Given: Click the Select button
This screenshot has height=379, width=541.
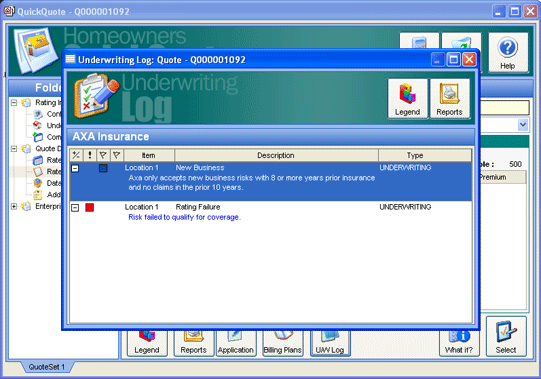Looking at the screenshot, I should (x=506, y=336).
